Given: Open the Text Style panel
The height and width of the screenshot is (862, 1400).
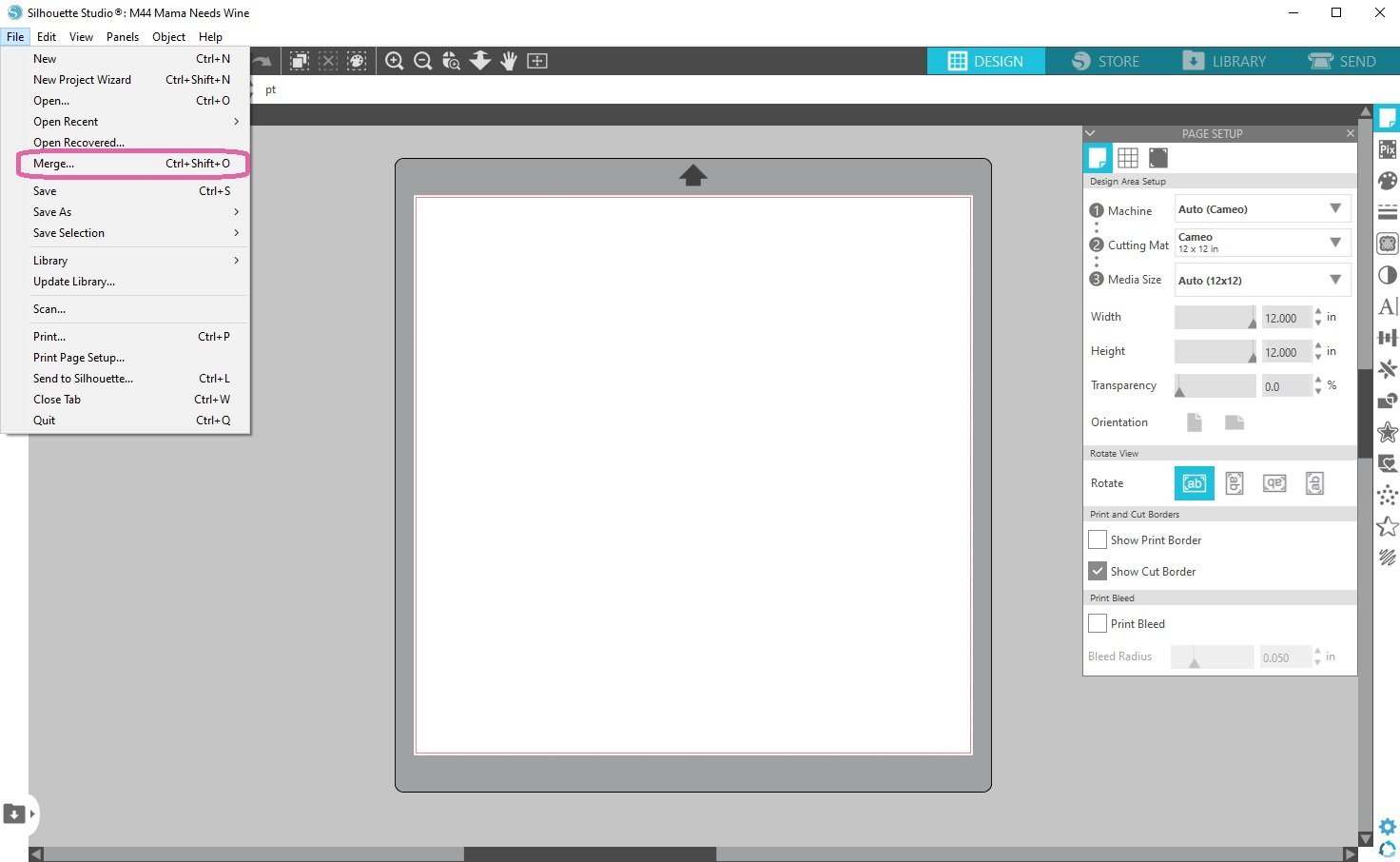Looking at the screenshot, I should [1388, 306].
